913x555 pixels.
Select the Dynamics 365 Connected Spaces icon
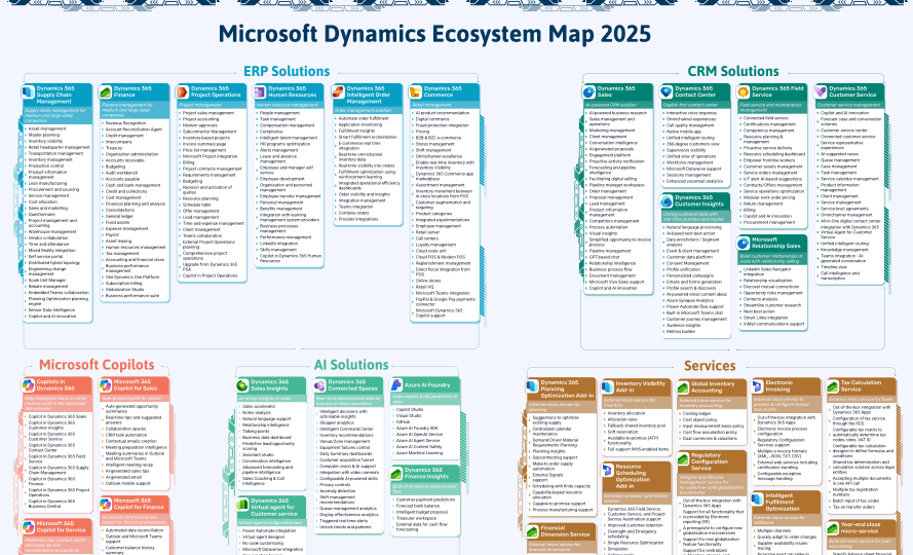(x=320, y=386)
